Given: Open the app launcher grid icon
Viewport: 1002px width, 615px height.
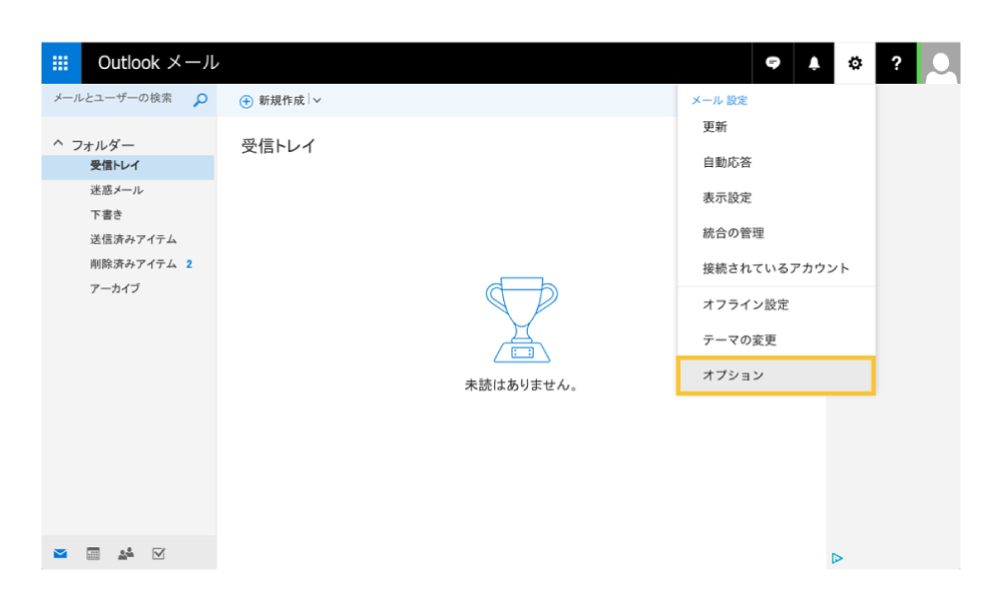Looking at the screenshot, I should (x=61, y=63).
